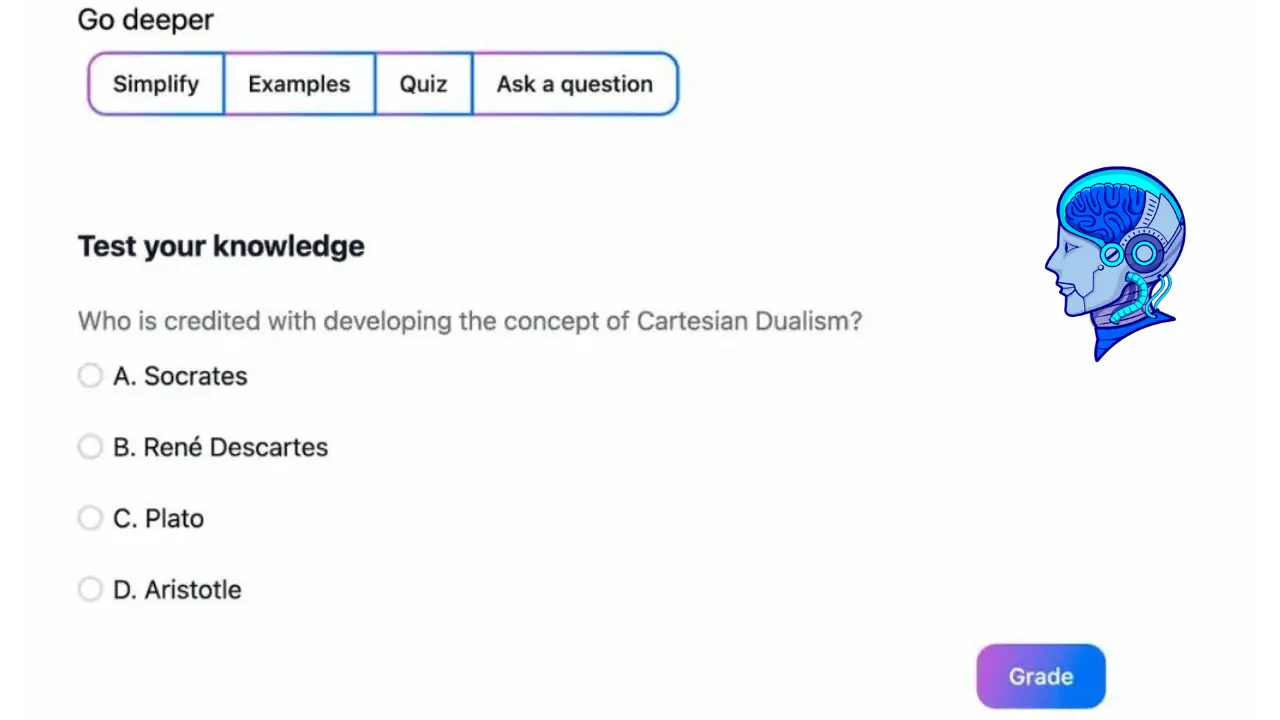Click the robot's round ear piece
The image size is (1280, 720).
(1143, 254)
